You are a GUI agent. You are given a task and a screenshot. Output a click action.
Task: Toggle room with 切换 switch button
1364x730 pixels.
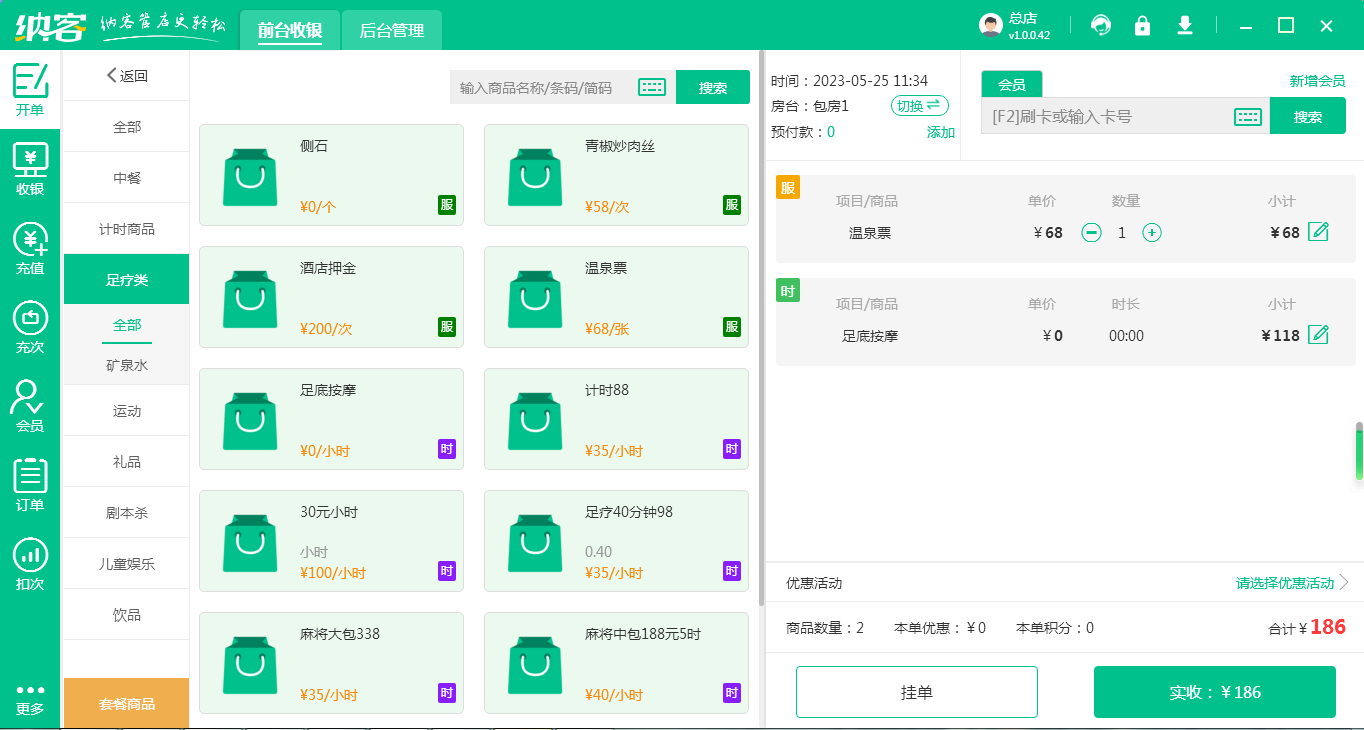tap(919, 106)
